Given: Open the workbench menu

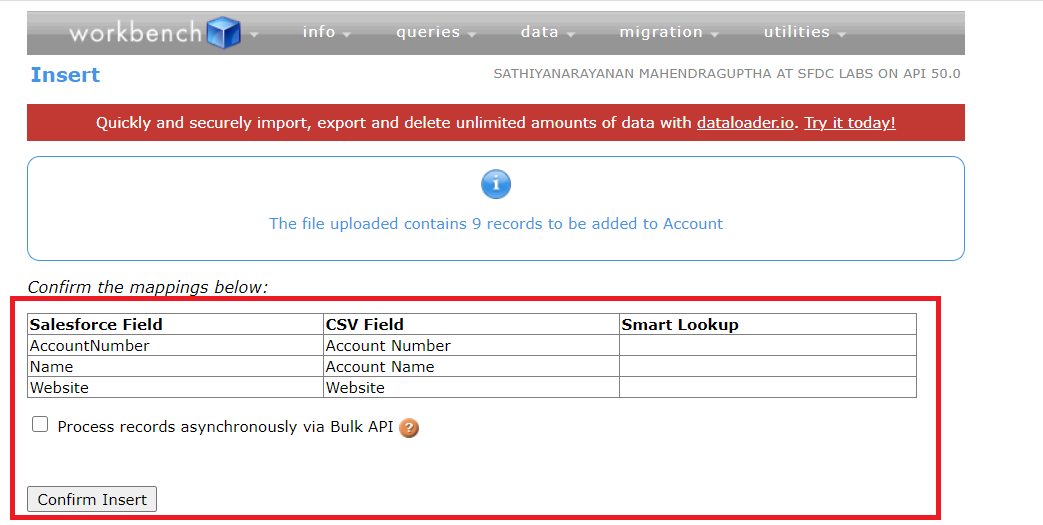Looking at the screenshot, I should point(136,33).
